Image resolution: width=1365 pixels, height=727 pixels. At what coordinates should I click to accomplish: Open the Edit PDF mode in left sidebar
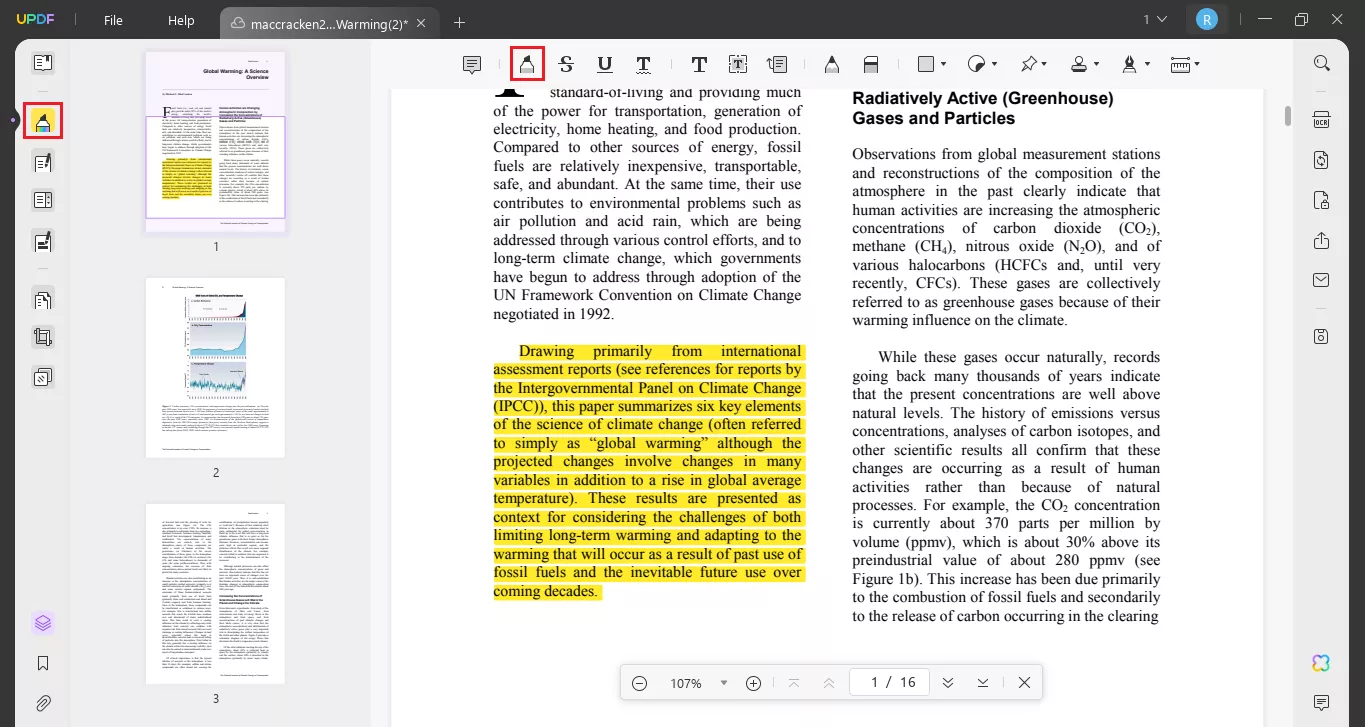coord(42,160)
